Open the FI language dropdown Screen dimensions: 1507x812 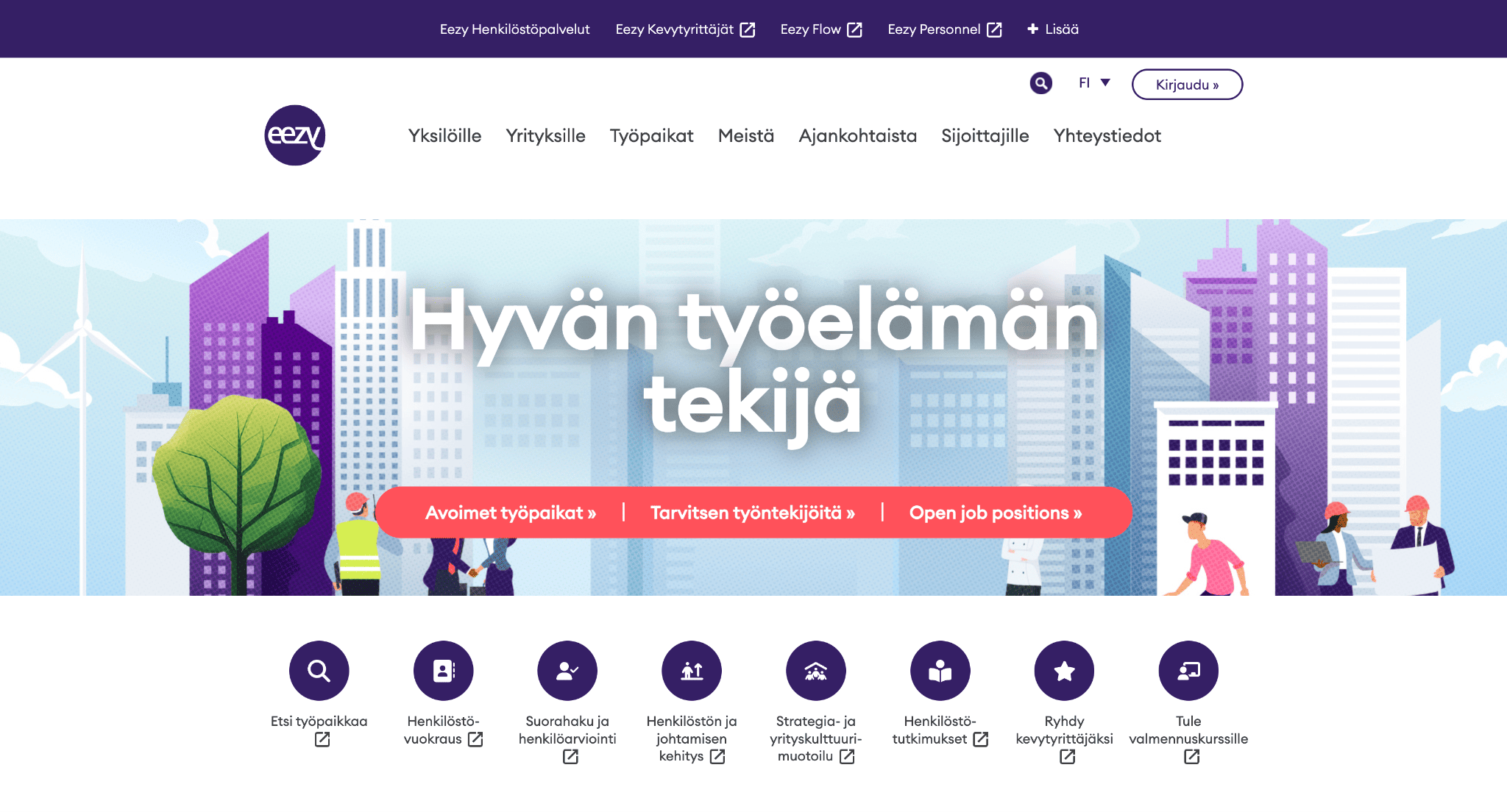coord(1094,83)
